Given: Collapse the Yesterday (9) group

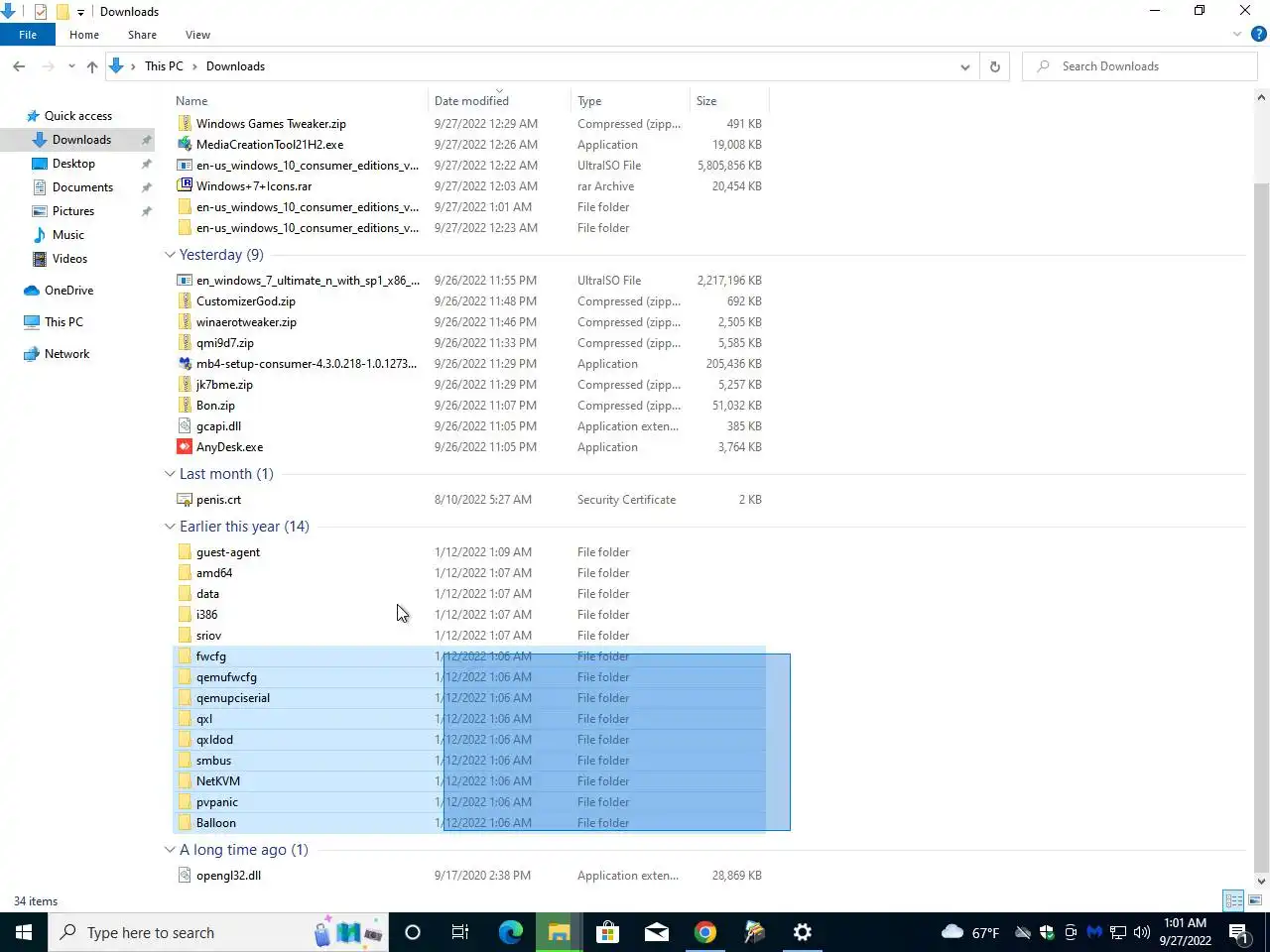Looking at the screenshot, I should pyautogui.click(x=170, y=255).
